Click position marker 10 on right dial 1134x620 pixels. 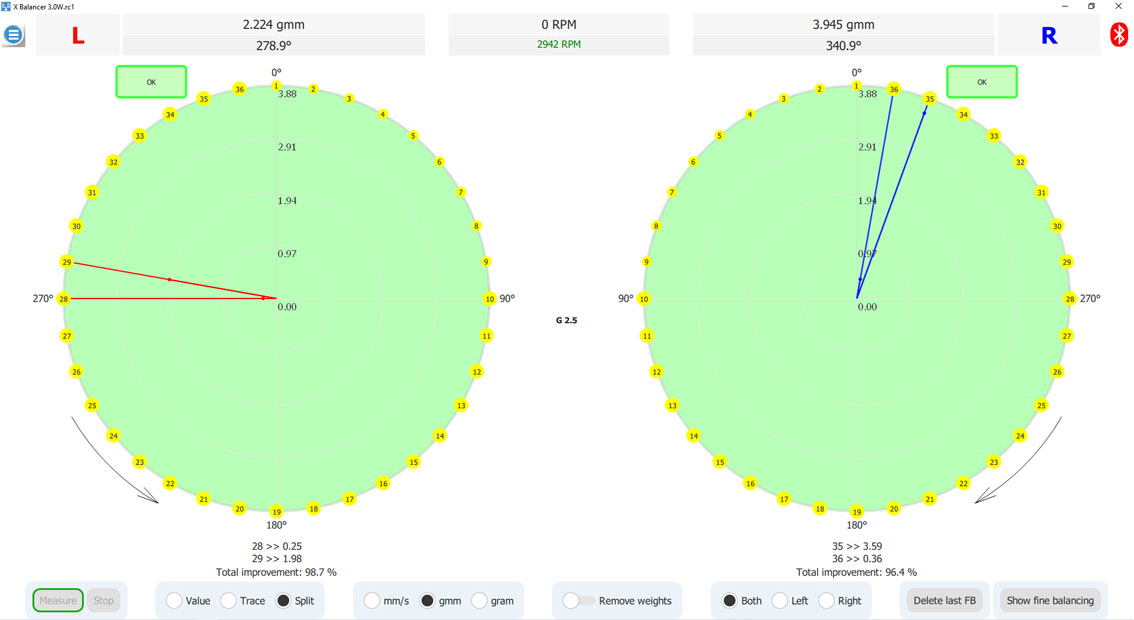[x=644, y=299]
